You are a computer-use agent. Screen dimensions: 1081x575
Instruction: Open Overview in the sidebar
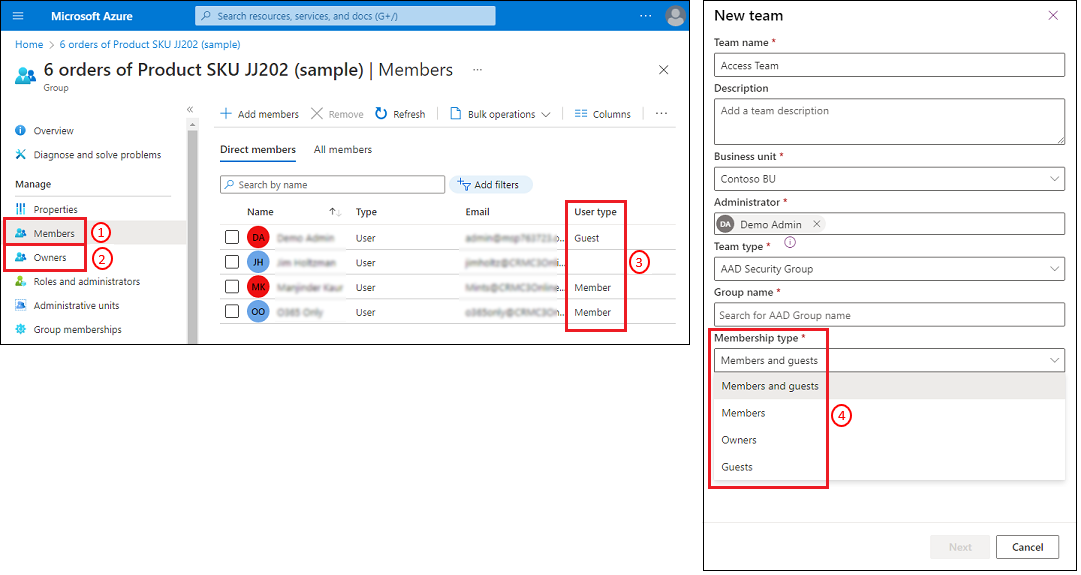click(53, 130)
